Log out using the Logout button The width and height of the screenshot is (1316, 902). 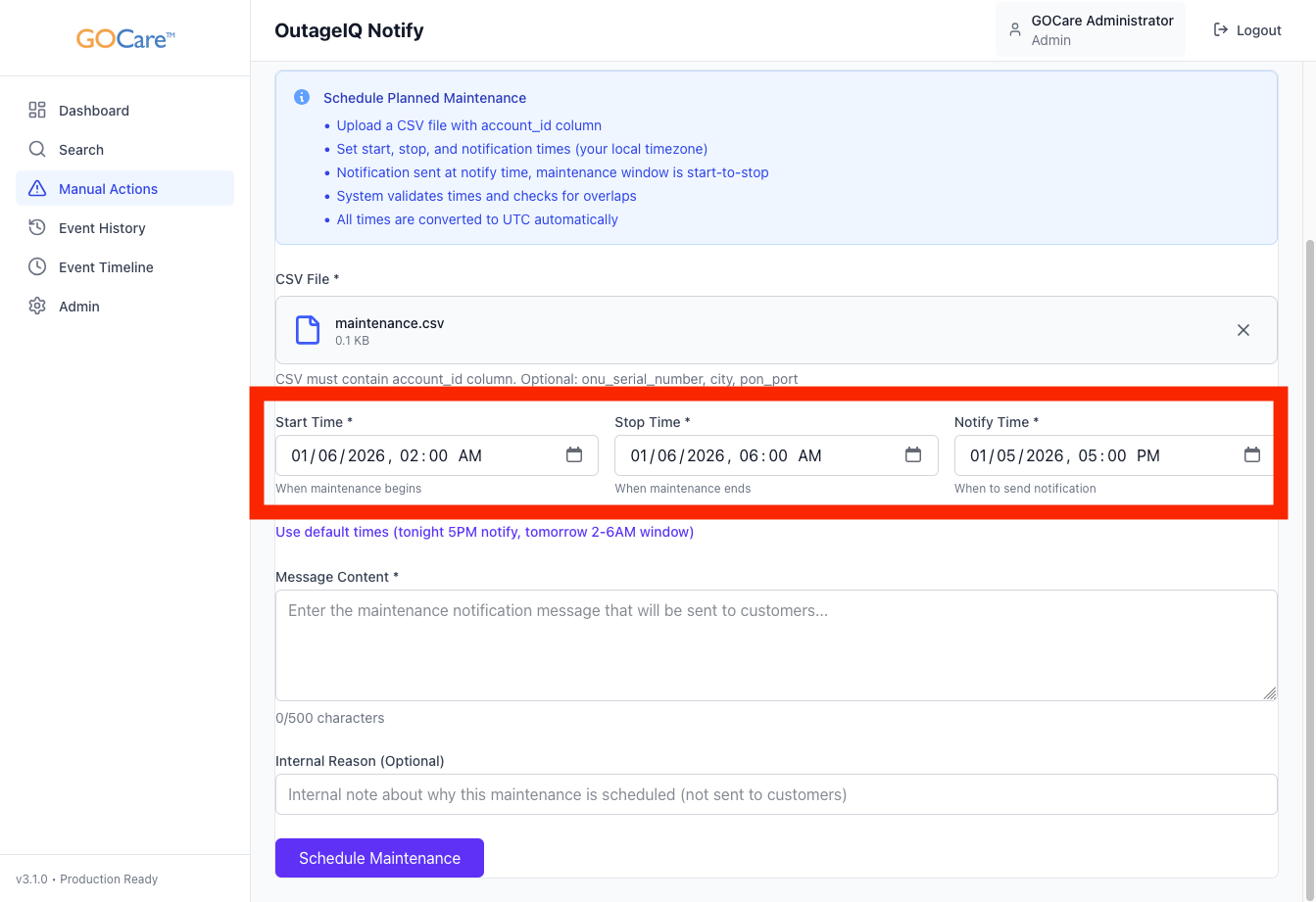(1247, 30)
